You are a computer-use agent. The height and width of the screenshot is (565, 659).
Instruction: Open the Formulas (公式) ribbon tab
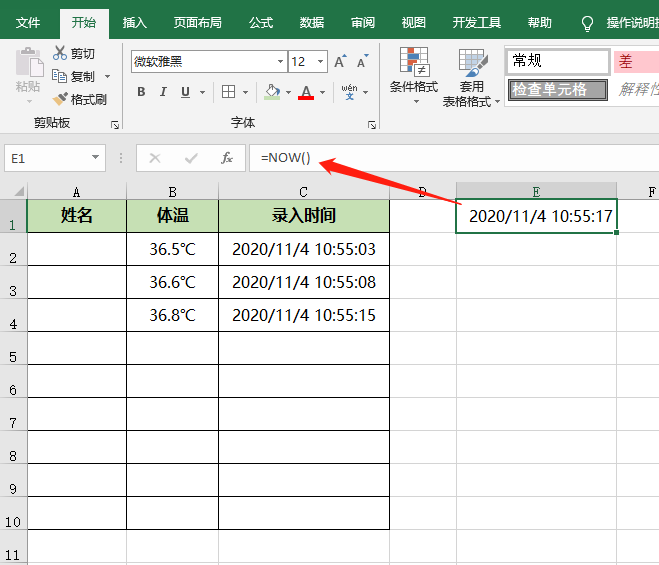[x=261, y=22]
